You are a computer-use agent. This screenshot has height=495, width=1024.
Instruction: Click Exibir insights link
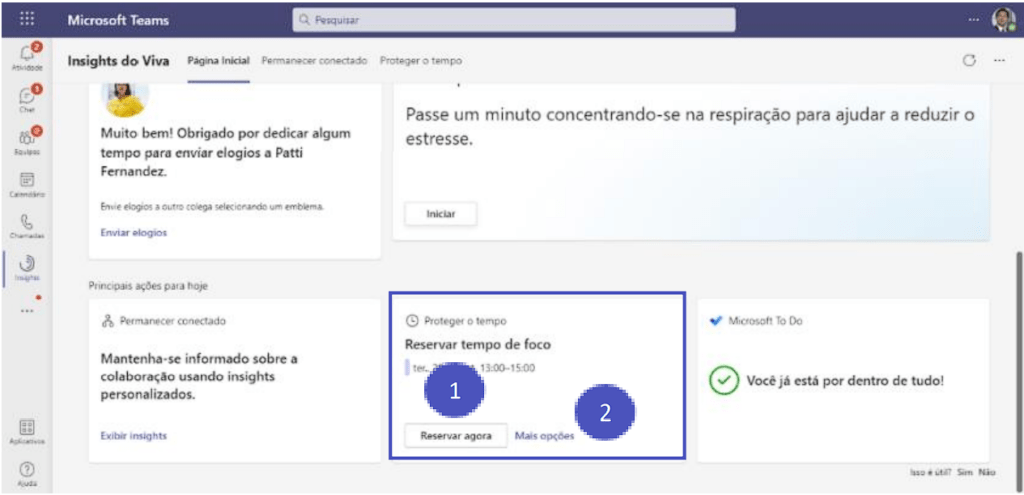tap(134, 436)
